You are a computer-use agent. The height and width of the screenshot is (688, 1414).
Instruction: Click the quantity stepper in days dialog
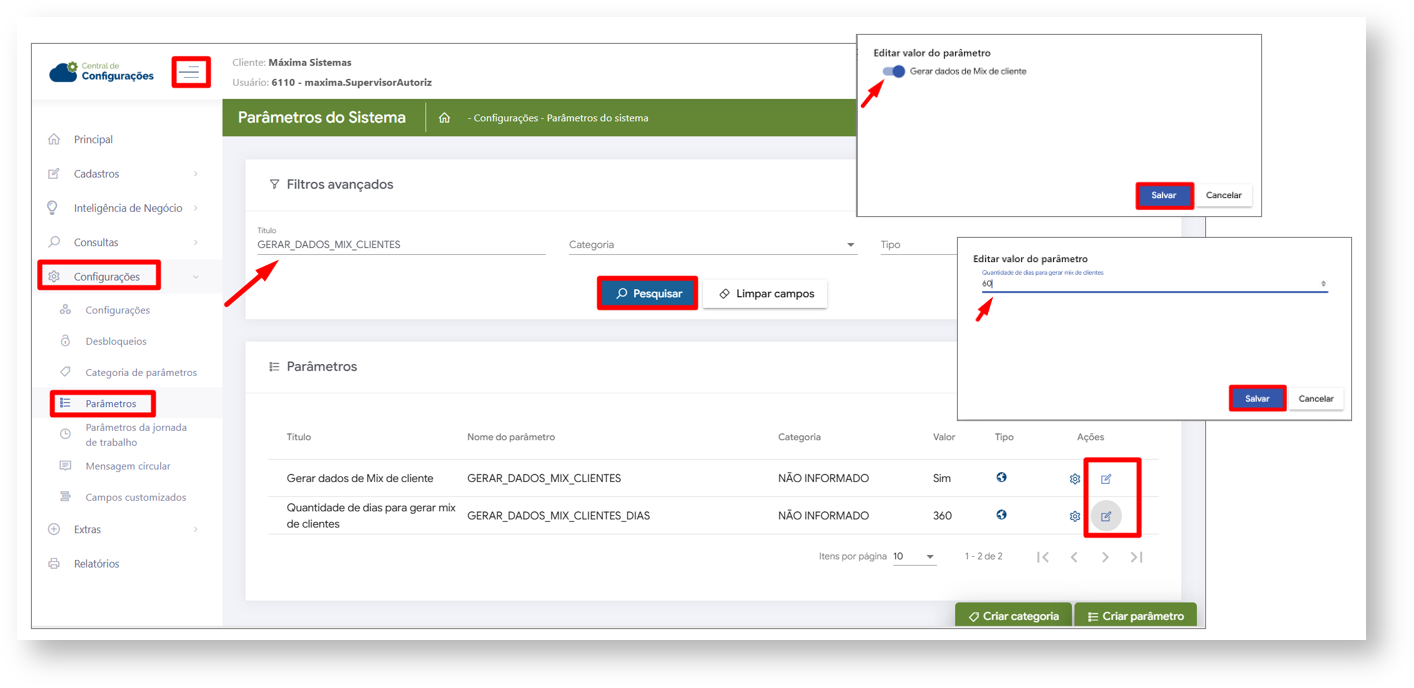point(1323,284)
